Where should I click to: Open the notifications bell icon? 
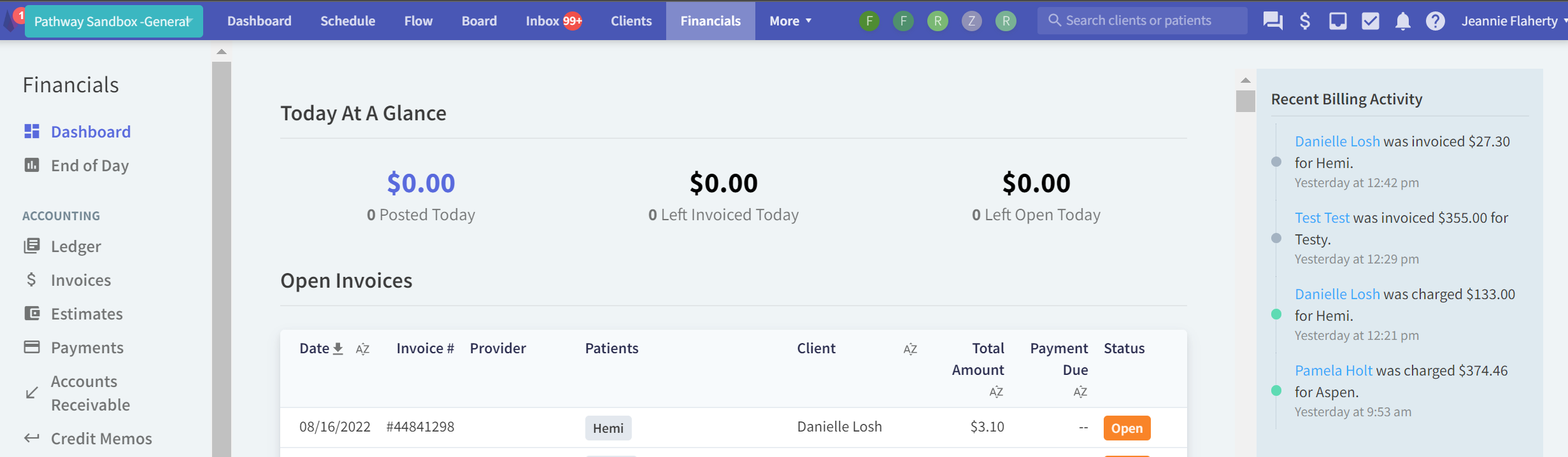1402,21
